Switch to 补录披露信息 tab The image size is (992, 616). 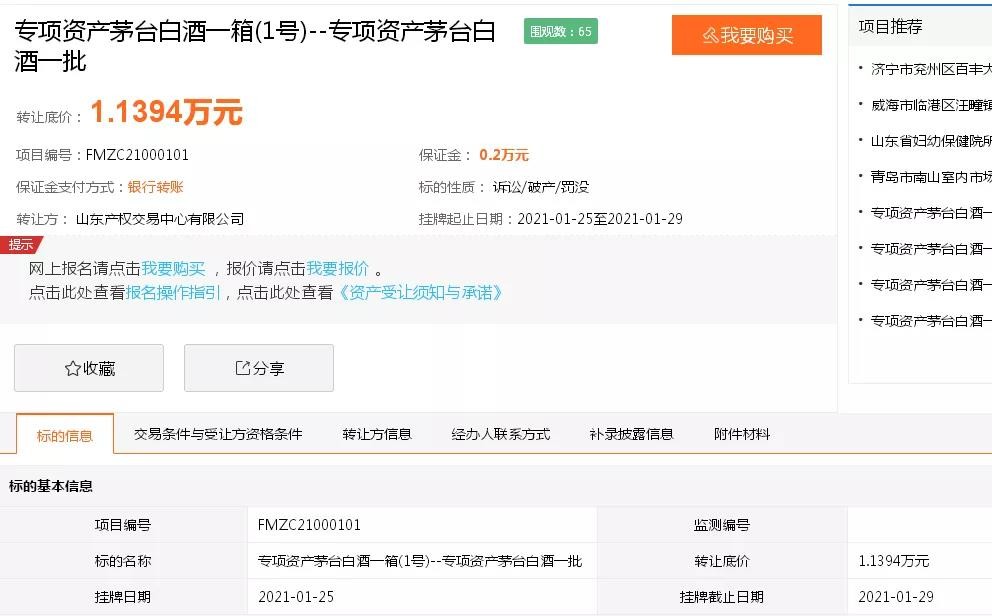[631, 434]
